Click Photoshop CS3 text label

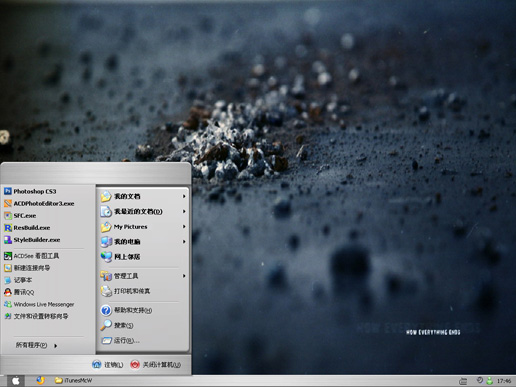[x=35, y=191]
